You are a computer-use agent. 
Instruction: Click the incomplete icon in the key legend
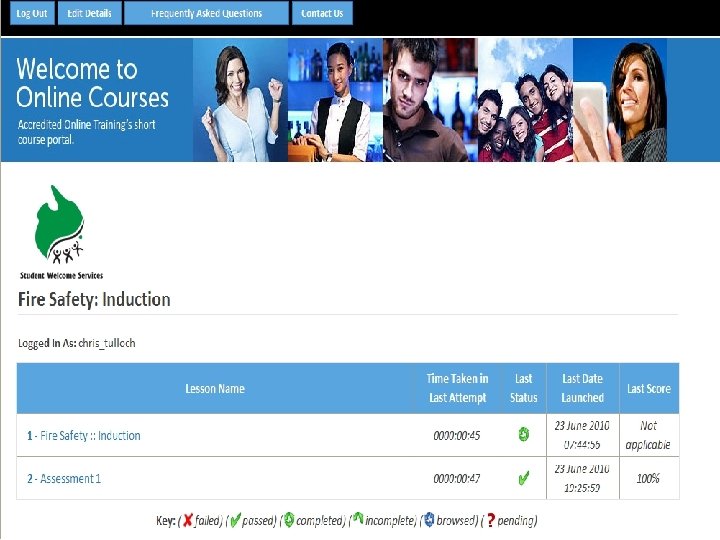point(358,519)
